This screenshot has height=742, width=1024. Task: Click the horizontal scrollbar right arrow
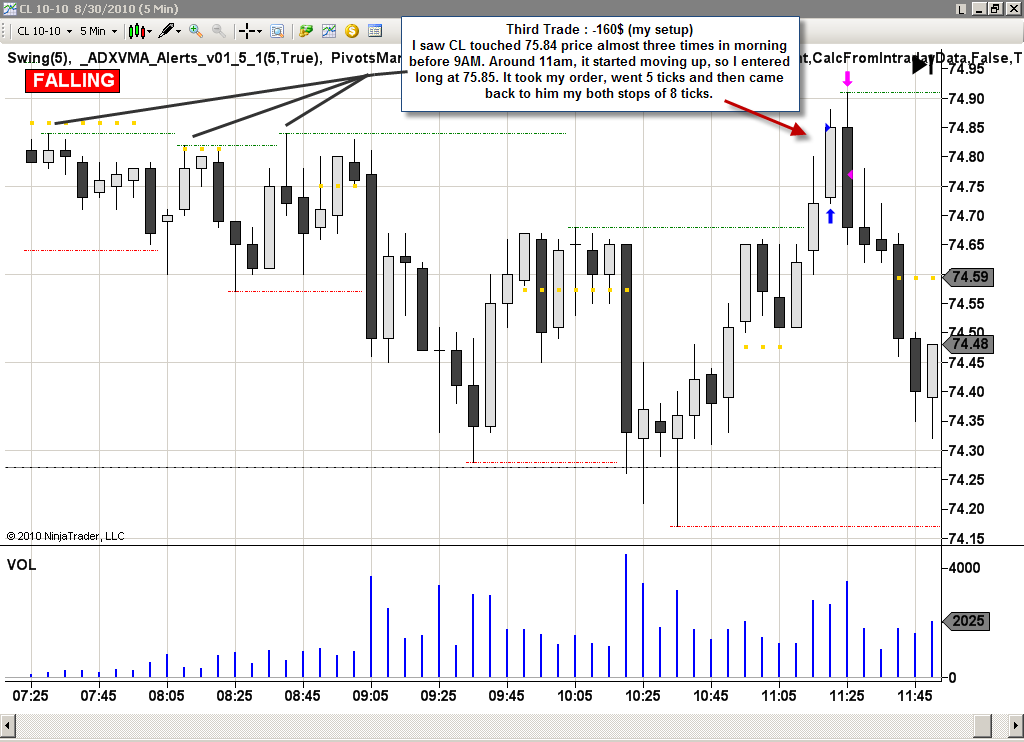[x=1016, y=725]
